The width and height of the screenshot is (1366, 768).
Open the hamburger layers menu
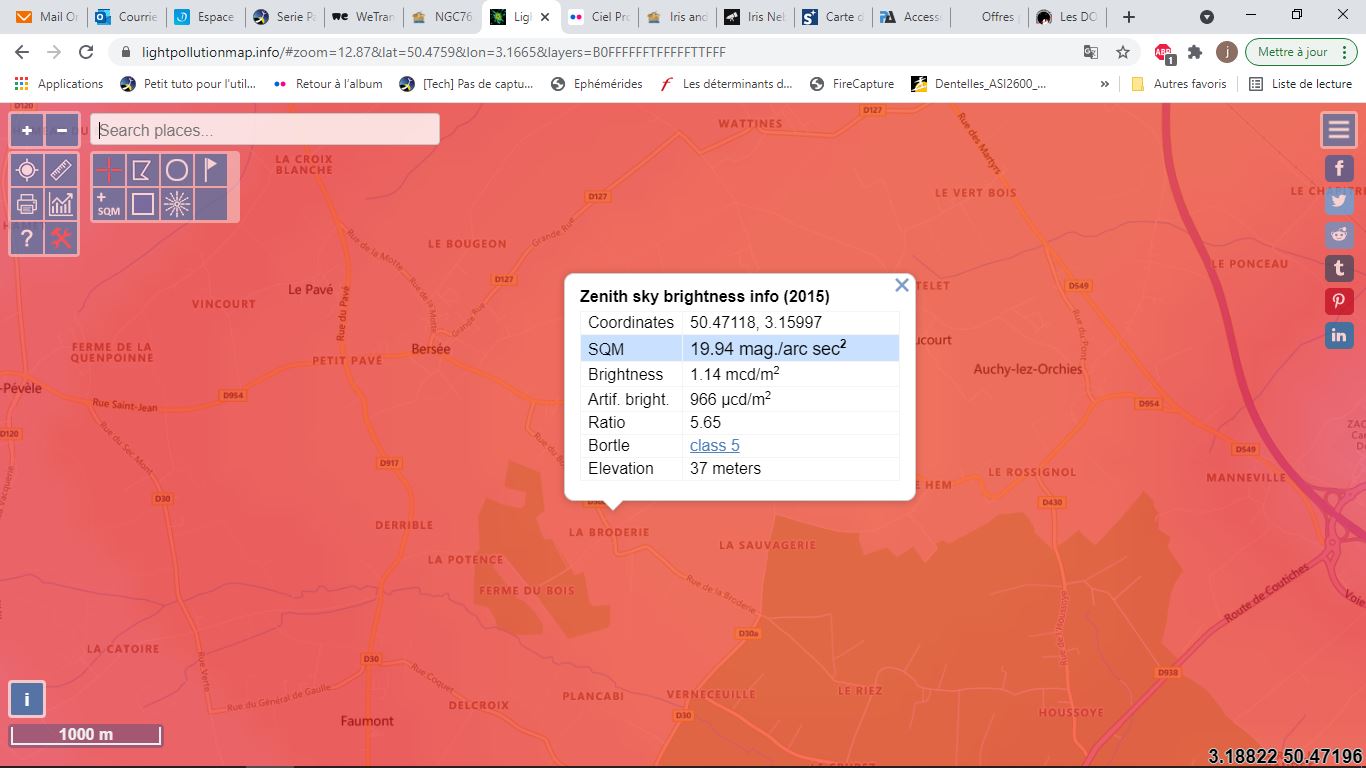[x=1338, y=129]
